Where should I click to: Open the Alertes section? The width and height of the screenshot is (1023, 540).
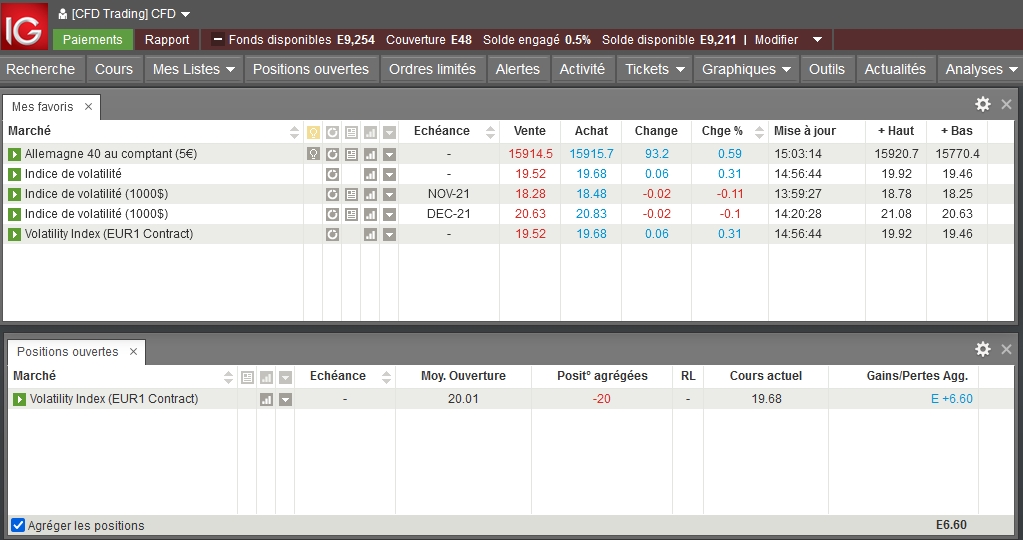click(517, 69)
